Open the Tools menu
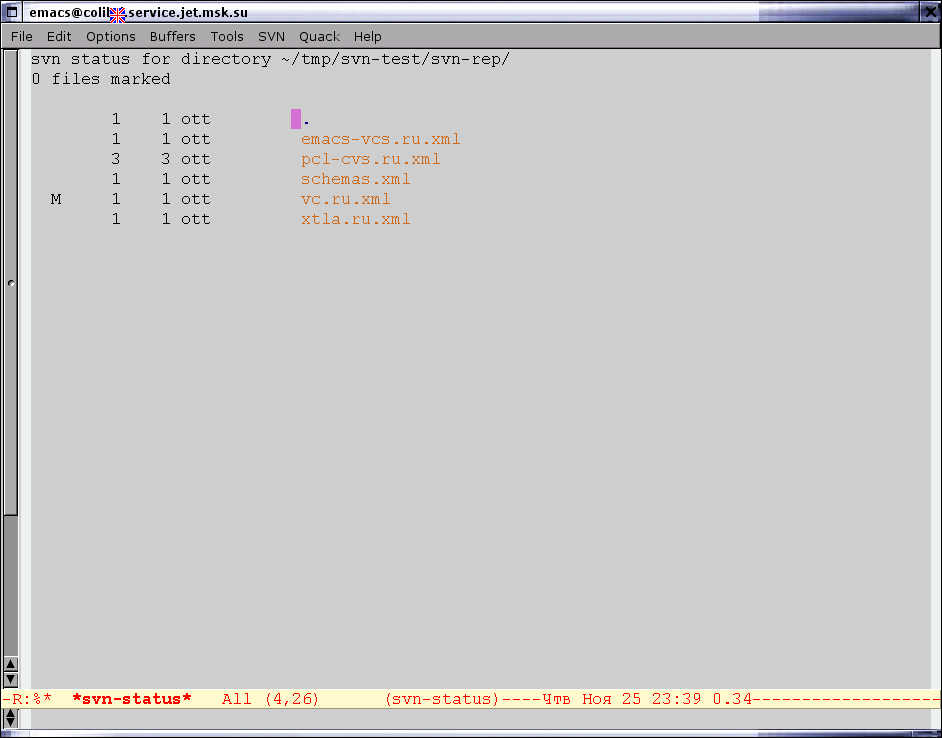This screenshot has height=738, width=942. click(x=226, y=37)
